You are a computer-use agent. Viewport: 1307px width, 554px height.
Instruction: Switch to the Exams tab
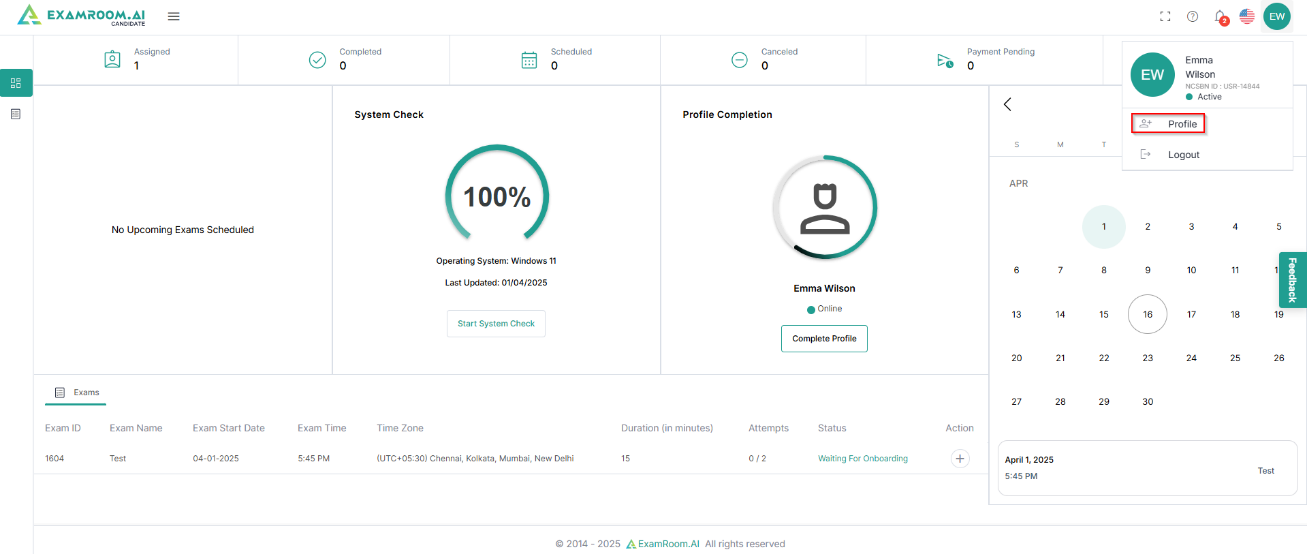coord(77,393)
